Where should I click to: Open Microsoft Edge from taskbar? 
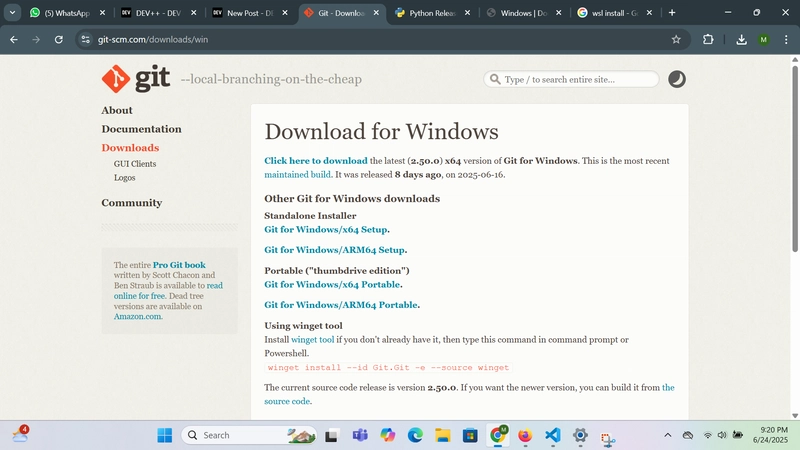pos(415,435)
